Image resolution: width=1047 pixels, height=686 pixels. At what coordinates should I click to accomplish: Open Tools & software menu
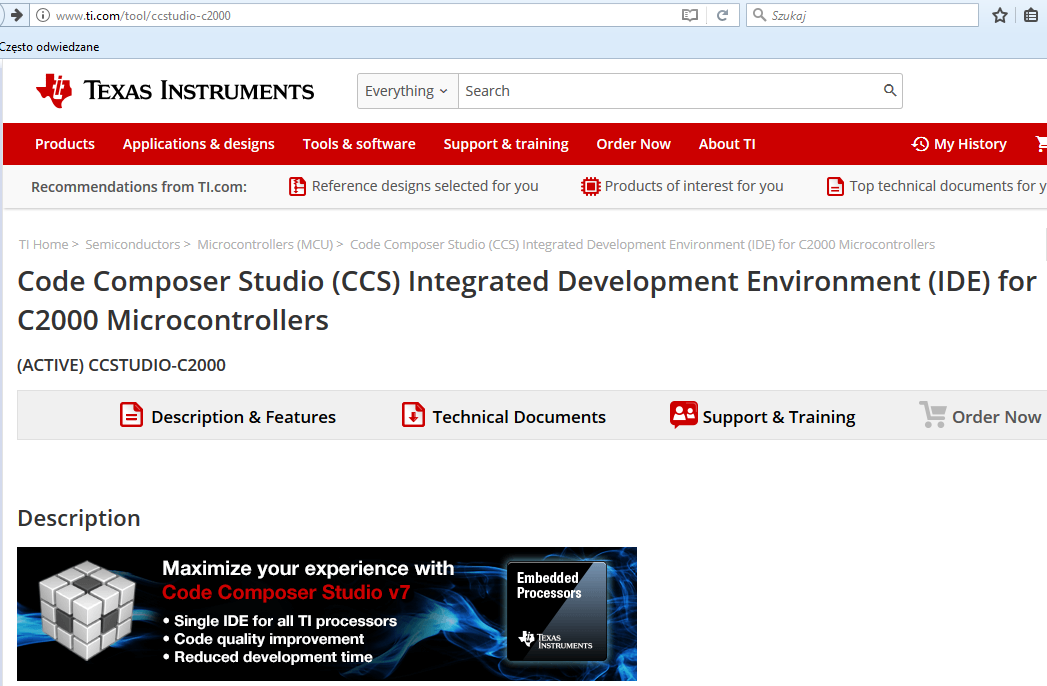tap(359, 144)
